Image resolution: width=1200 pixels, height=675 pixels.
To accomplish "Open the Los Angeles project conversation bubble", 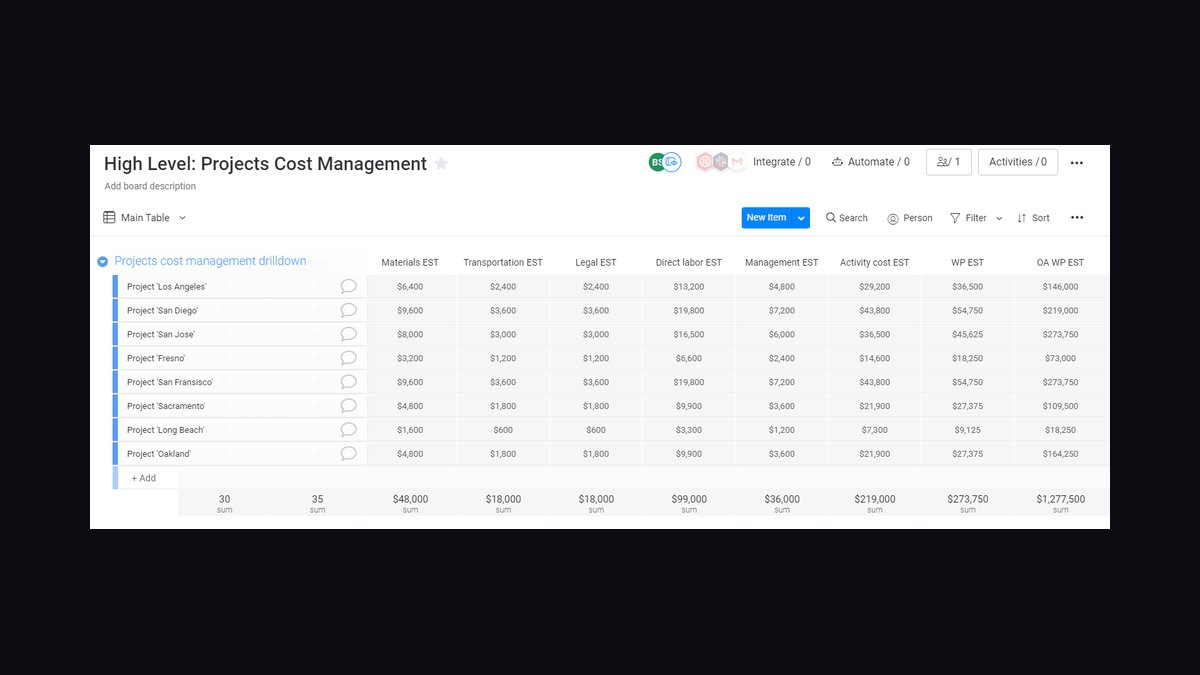I will pos(348,286).
